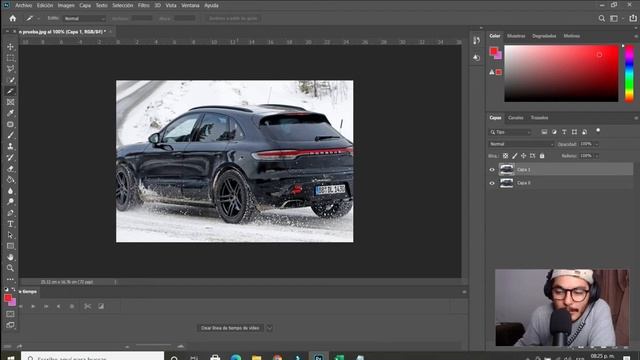Open the three-dots edit toolbar button

[x=10, y=279]
